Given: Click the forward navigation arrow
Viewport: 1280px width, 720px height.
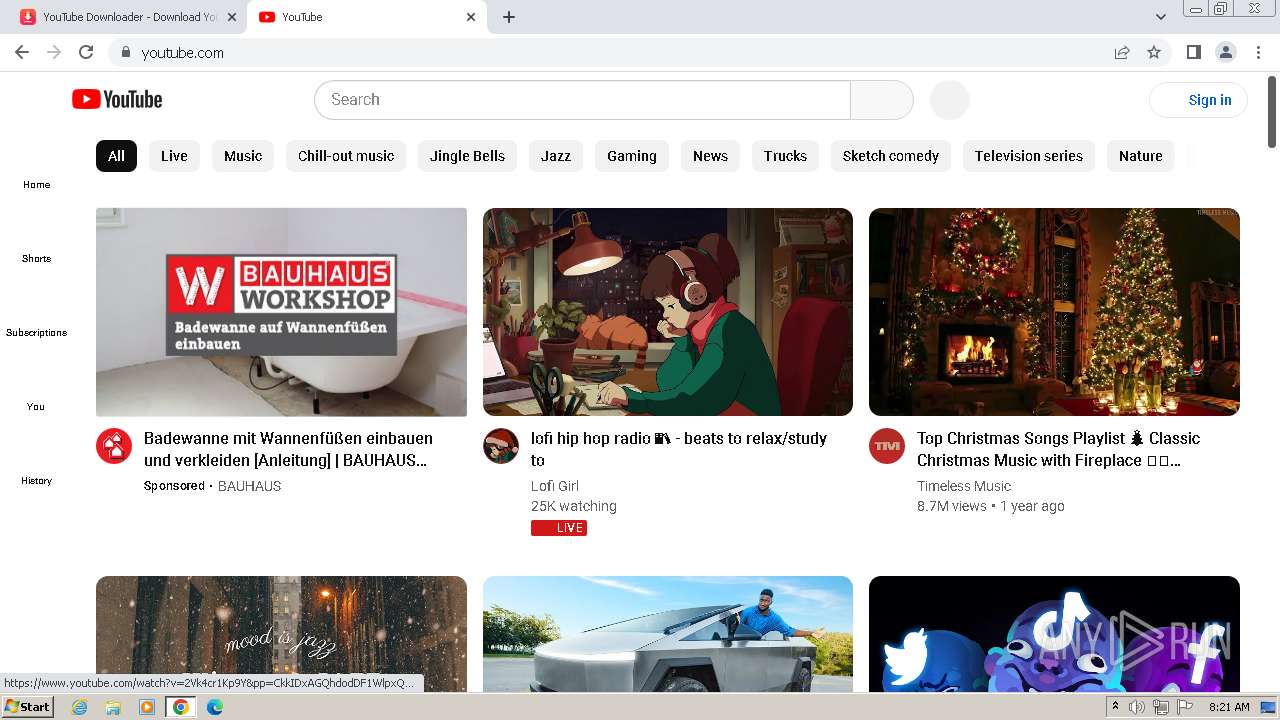Looking at the screenshot, I should [54, 52].
